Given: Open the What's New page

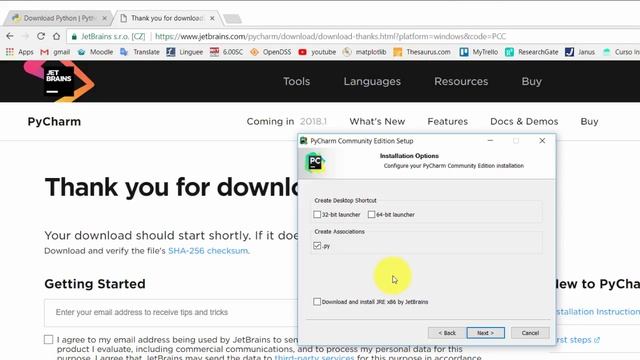Looking at the screenshot, I should tap(377, 122).
